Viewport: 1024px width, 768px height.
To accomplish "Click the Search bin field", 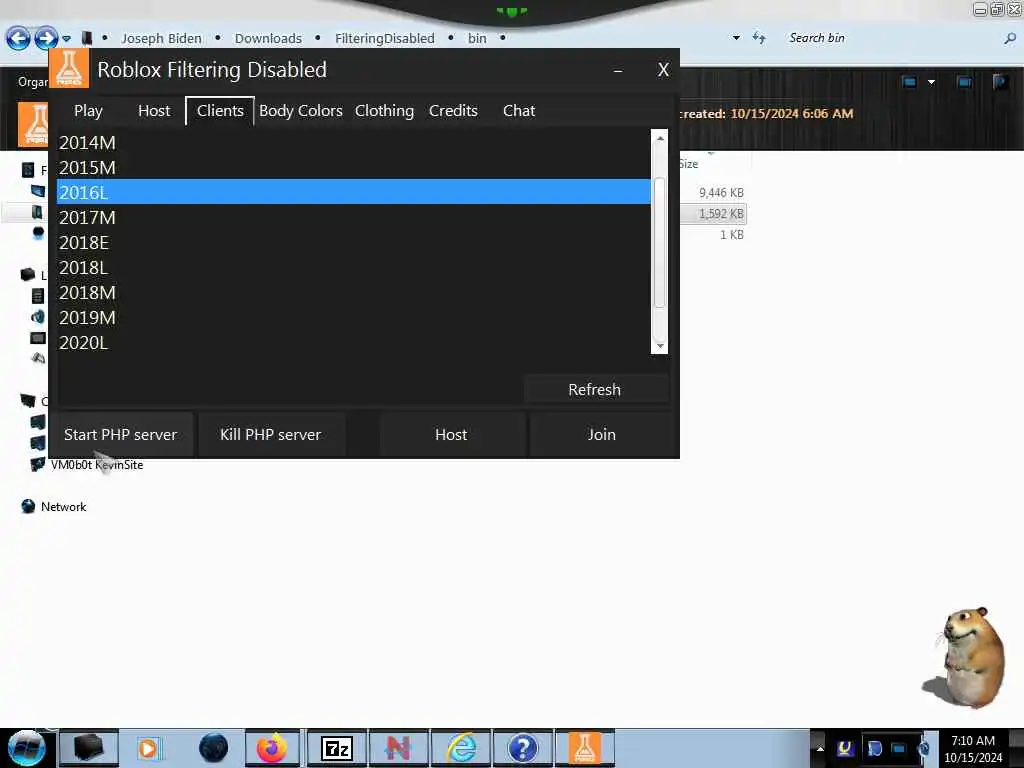I will [891, 38].
